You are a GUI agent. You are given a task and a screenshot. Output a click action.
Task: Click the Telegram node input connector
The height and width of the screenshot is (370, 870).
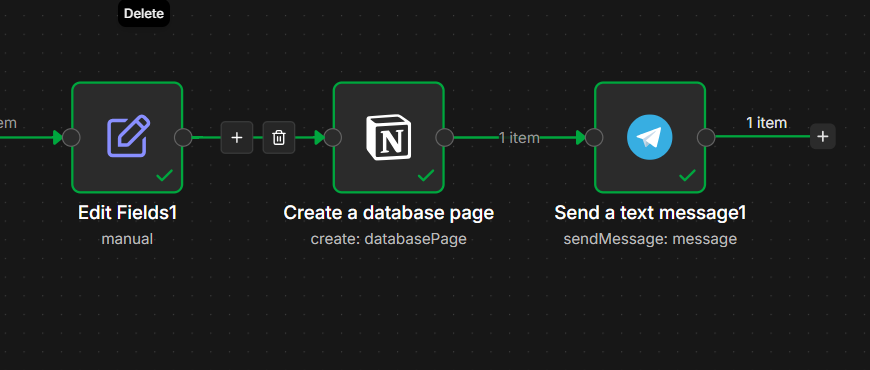coord(594,138)
